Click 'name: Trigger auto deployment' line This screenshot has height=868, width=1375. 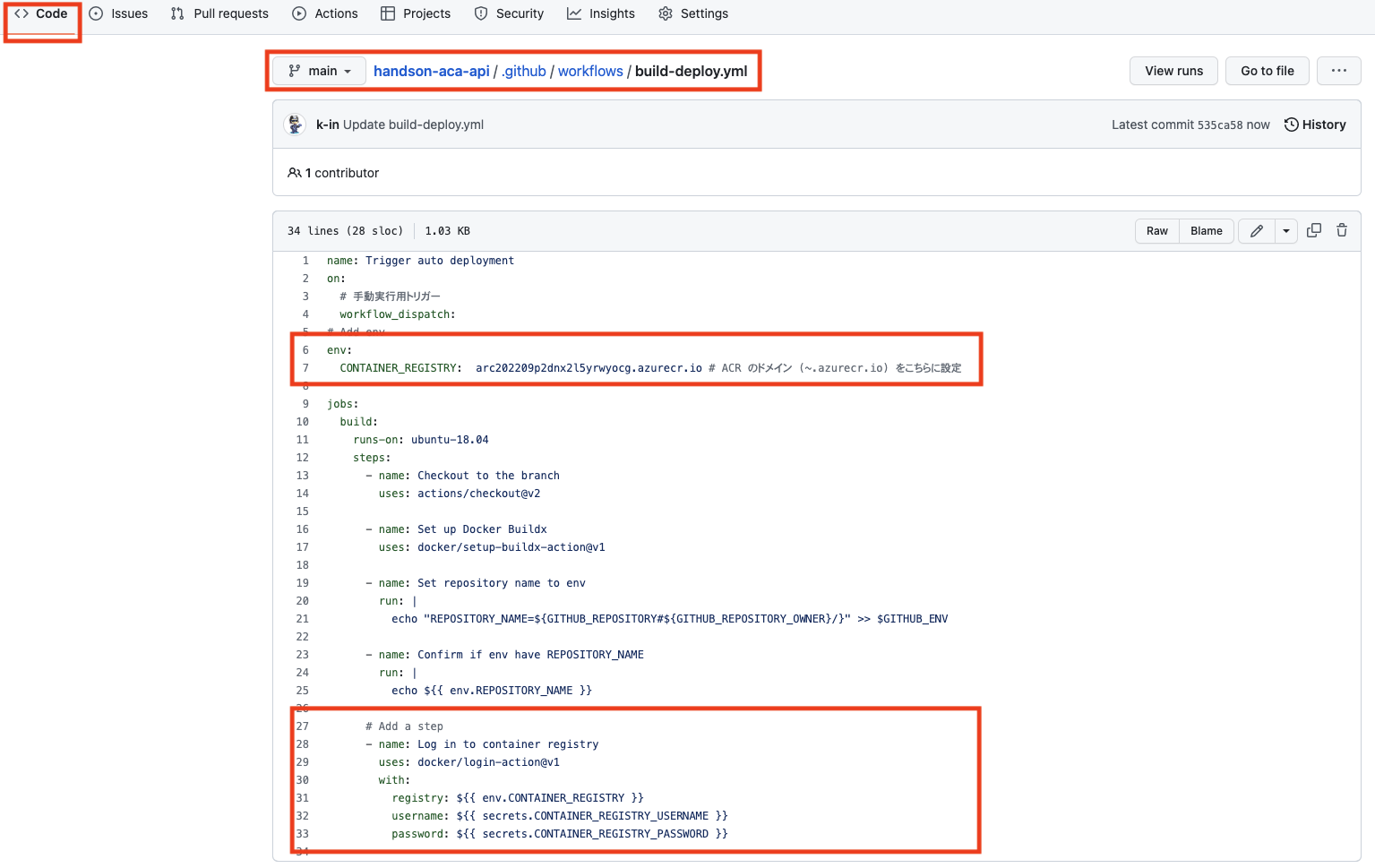(420, 261)
